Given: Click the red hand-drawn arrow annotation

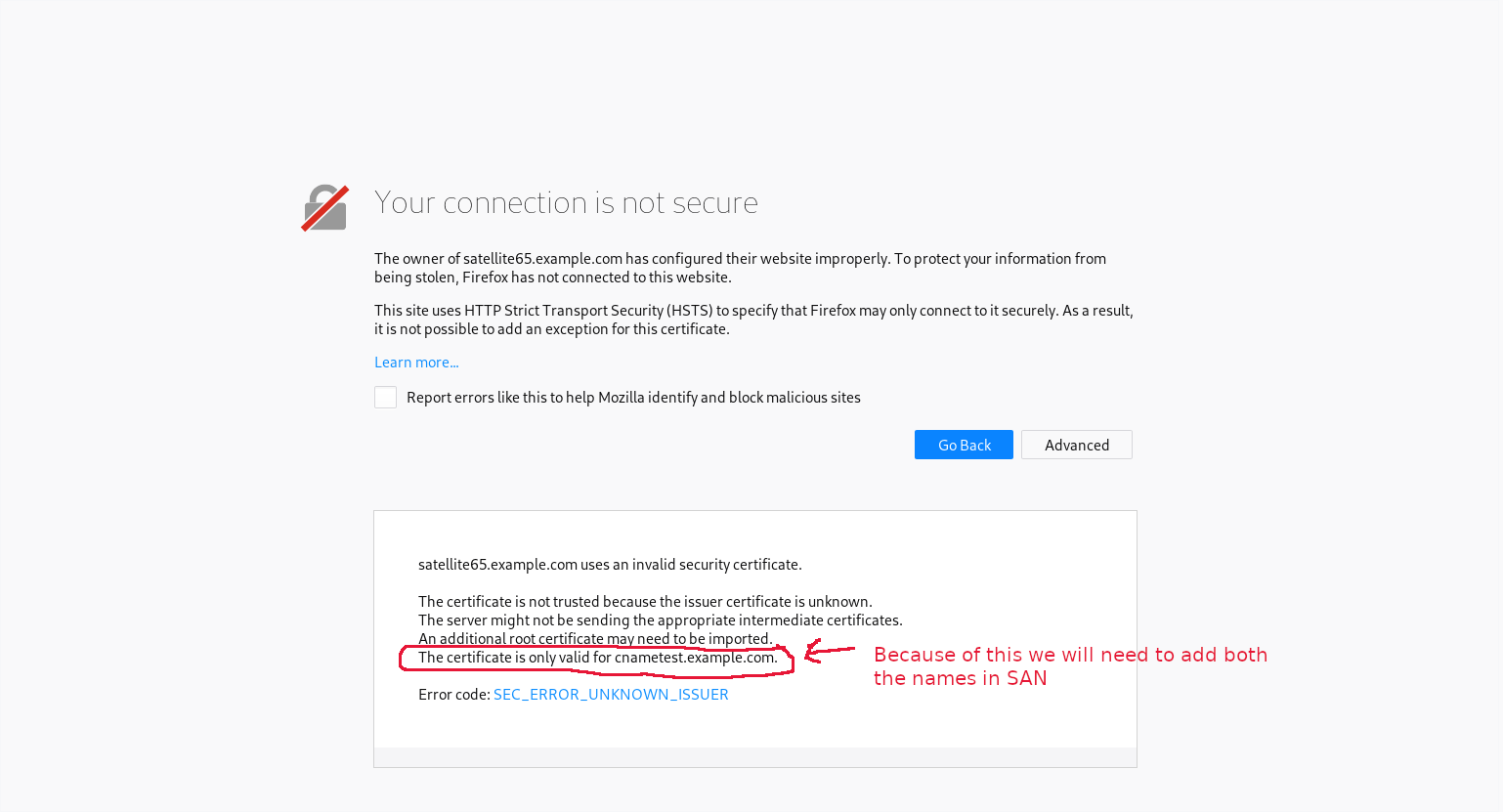Looking at the screenshot, I should pos(829,651).
